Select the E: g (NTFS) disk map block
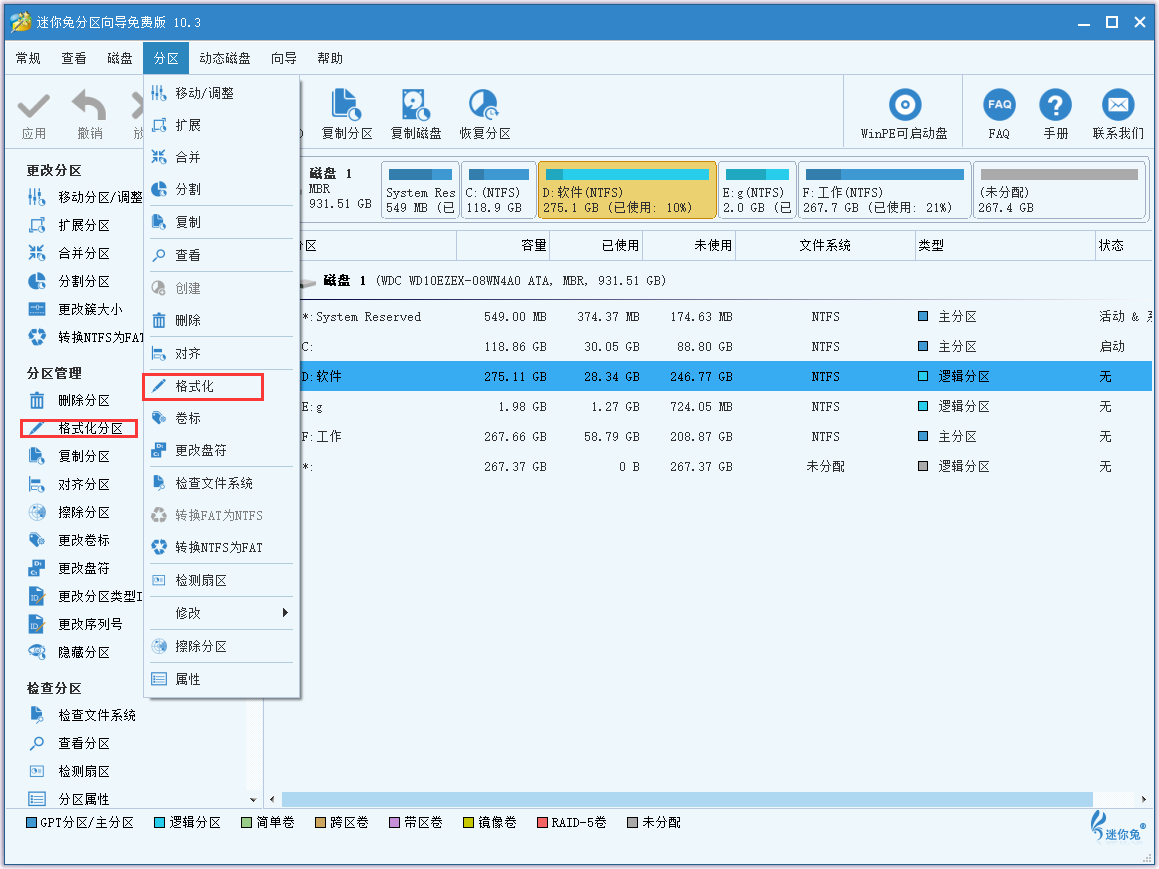Screen dimensions: 1159x869 click(x=757, y=191)
